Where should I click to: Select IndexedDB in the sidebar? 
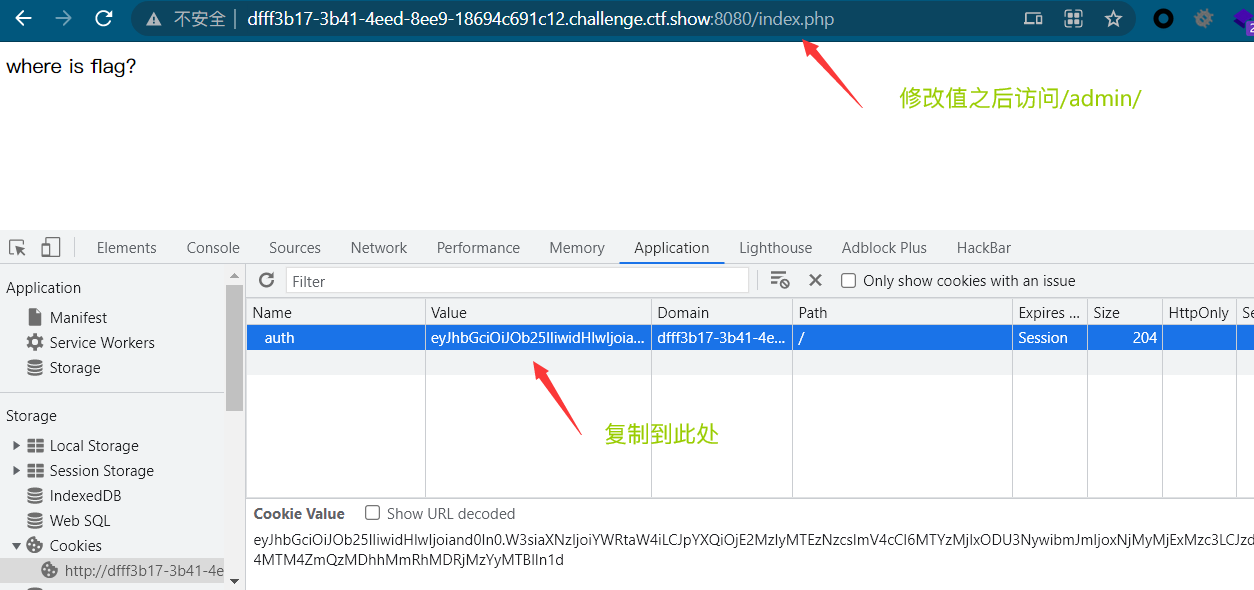point(85,495)
